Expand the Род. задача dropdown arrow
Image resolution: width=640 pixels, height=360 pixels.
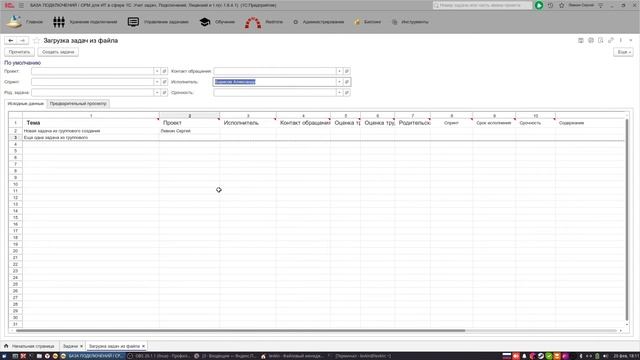(157, 93)
